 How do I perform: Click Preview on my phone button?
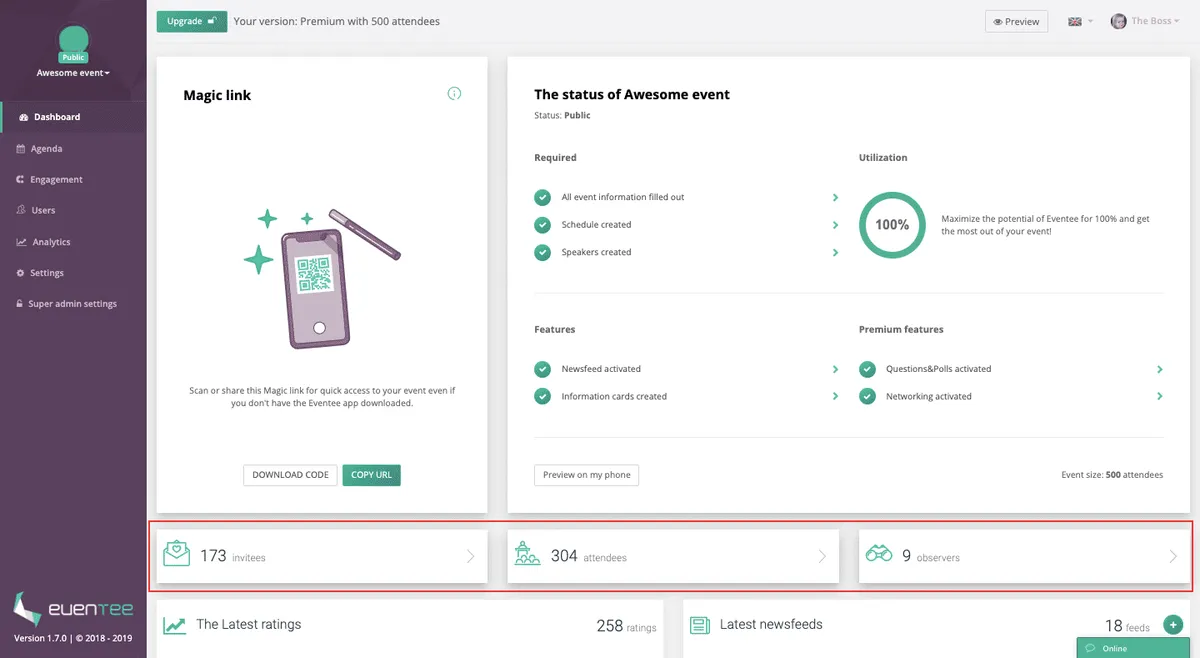point(587,475)
